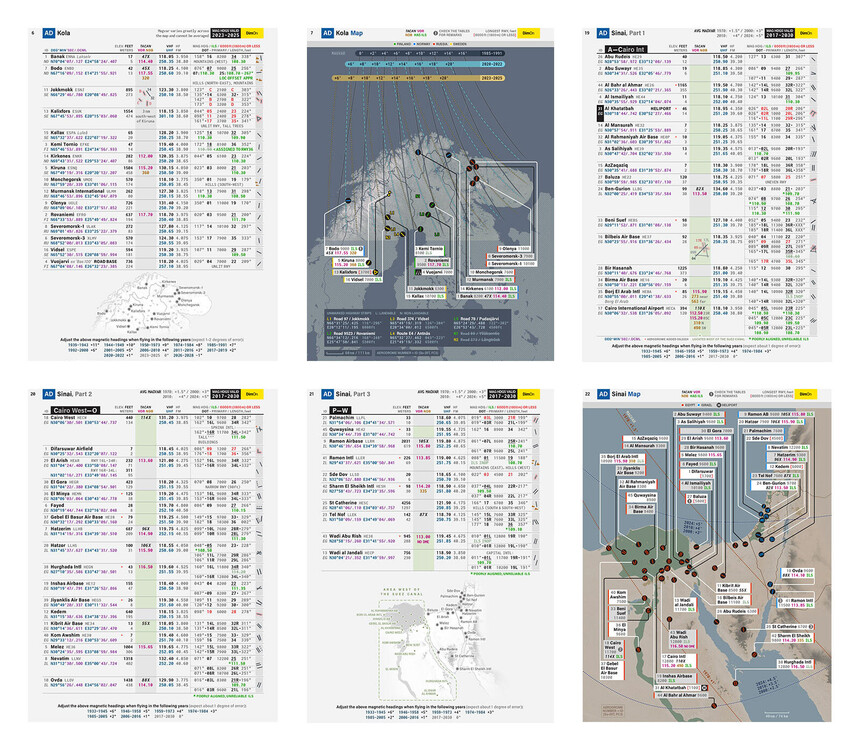Click the yellow badge on Sinai Part 2 page

[x=253, y=394]
